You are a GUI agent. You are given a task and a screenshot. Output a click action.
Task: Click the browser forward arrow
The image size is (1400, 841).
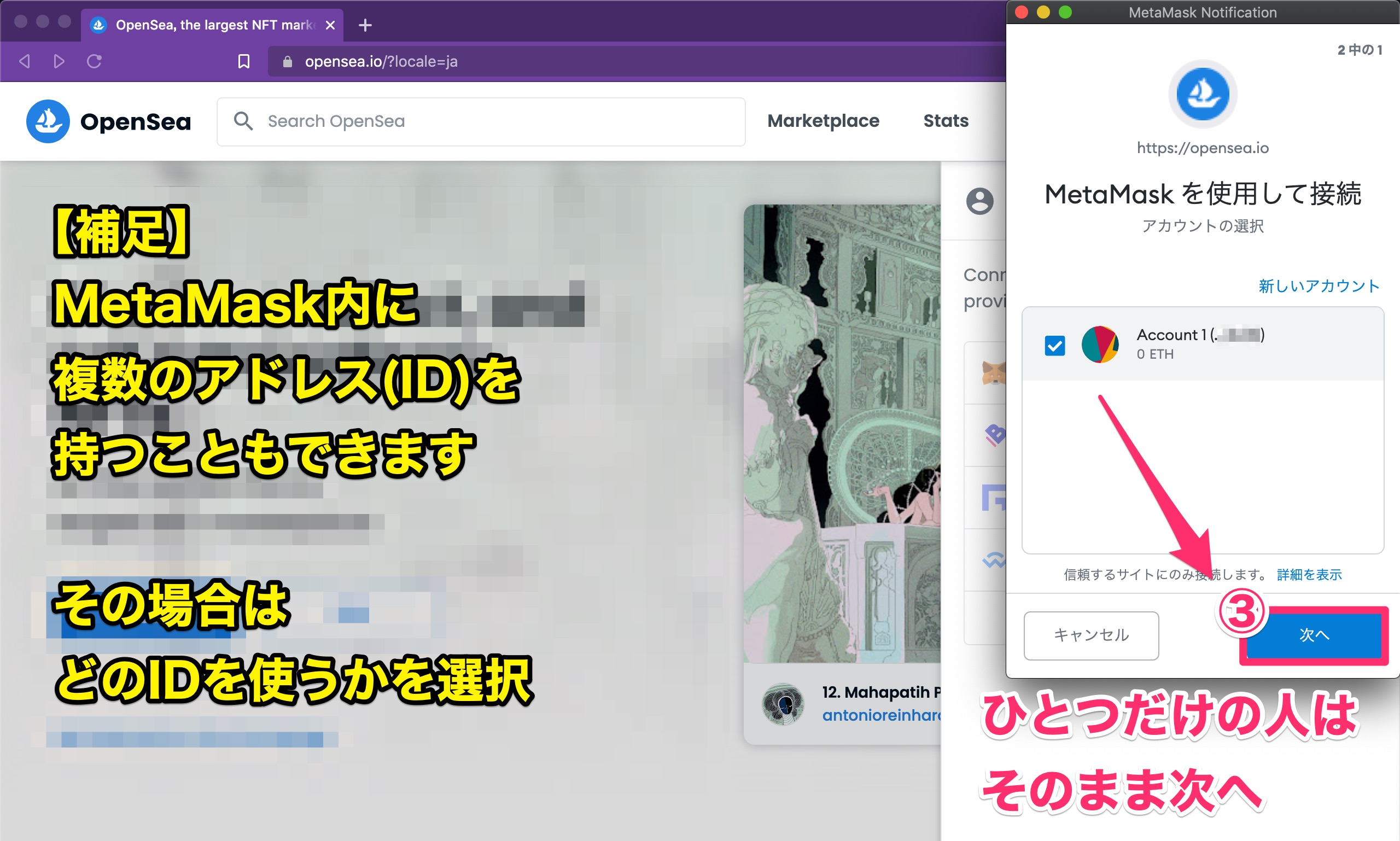[x=59, y=61]
